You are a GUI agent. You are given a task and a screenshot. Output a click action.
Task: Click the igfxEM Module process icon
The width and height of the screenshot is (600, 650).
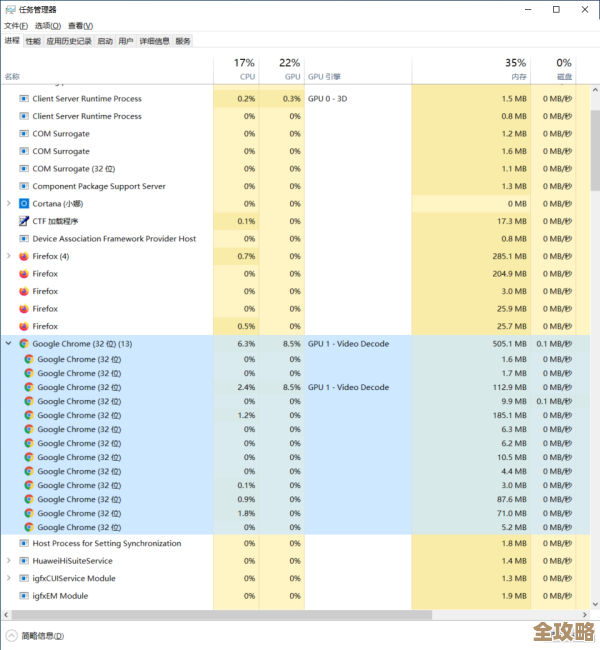click(24, 596)
